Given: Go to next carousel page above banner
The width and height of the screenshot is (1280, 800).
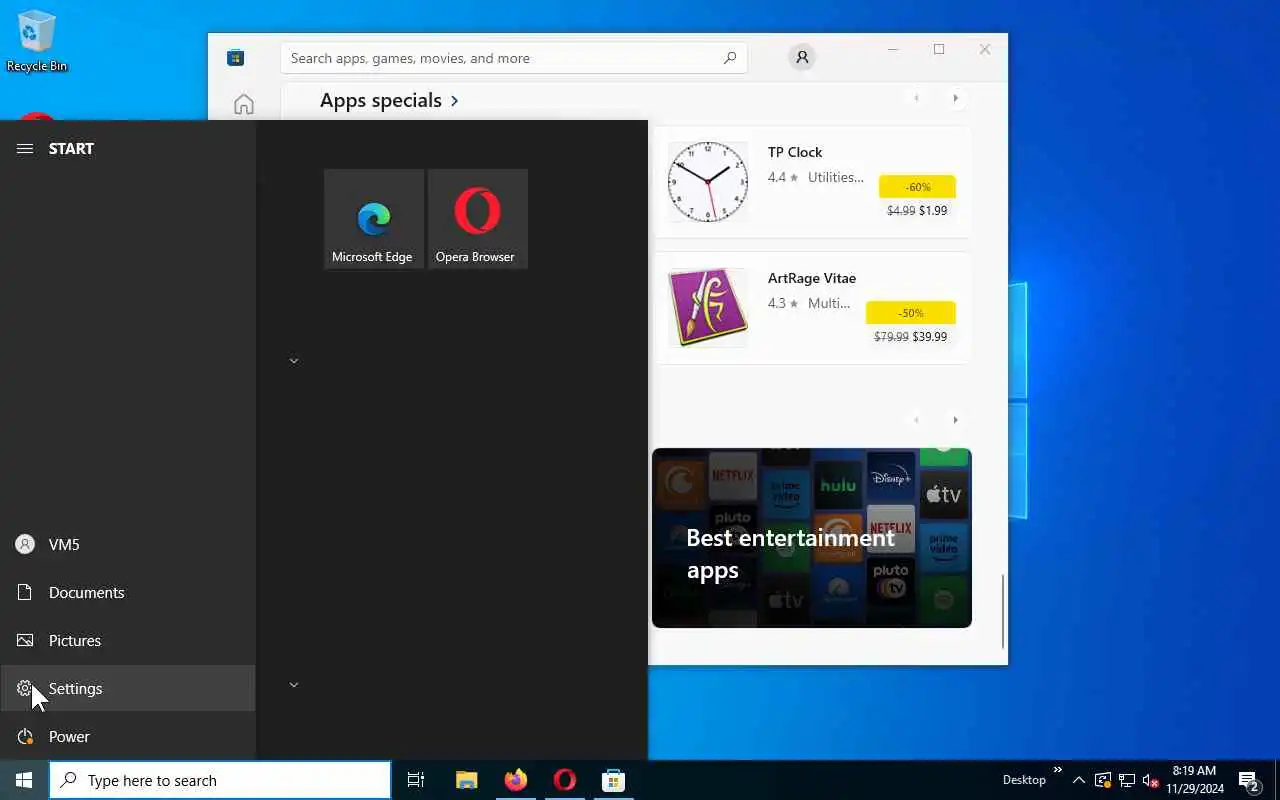Looking at the screenshot, I should [955, 420].
